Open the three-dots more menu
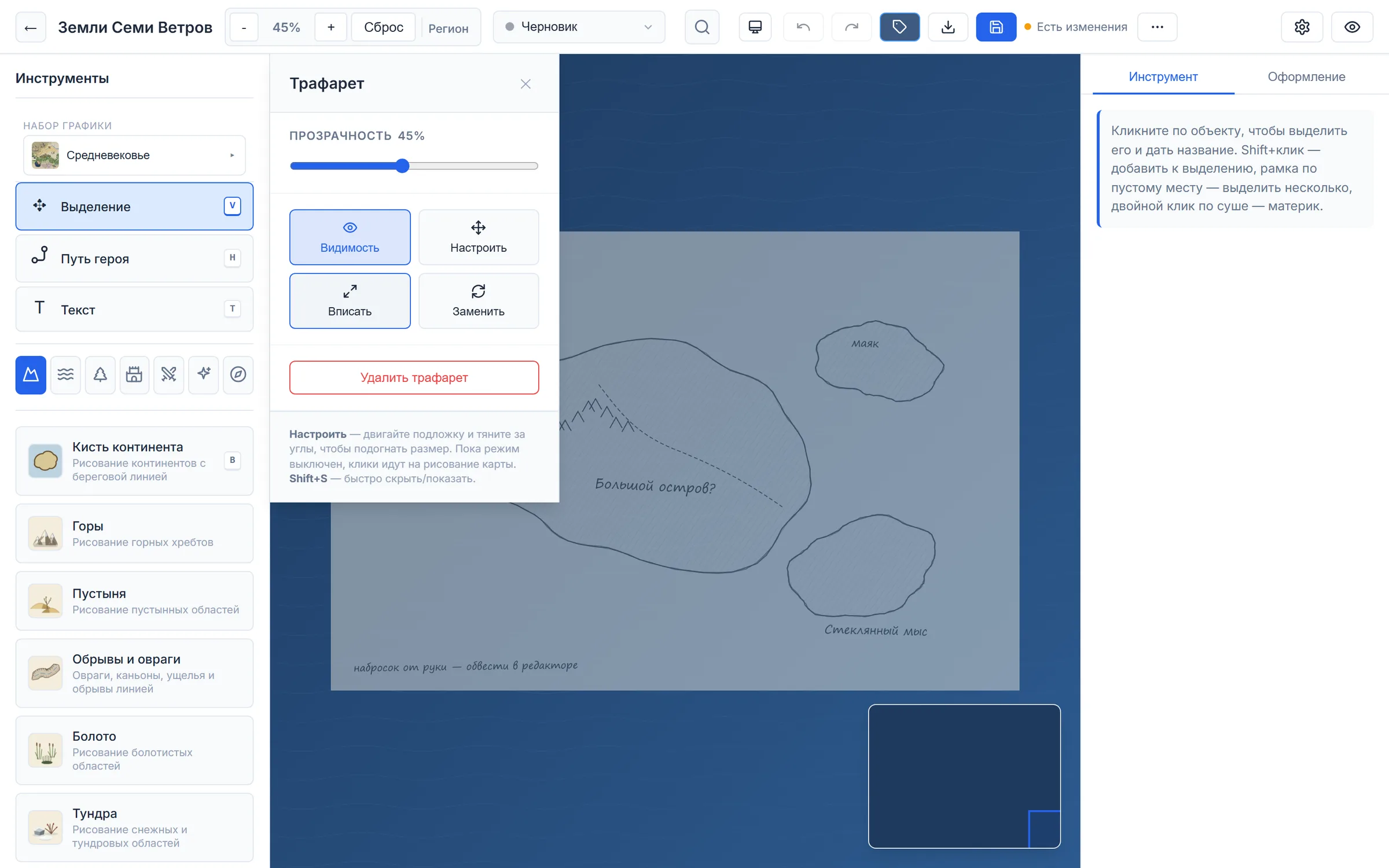The image size is (1389, 868). tap(1157, 27)
